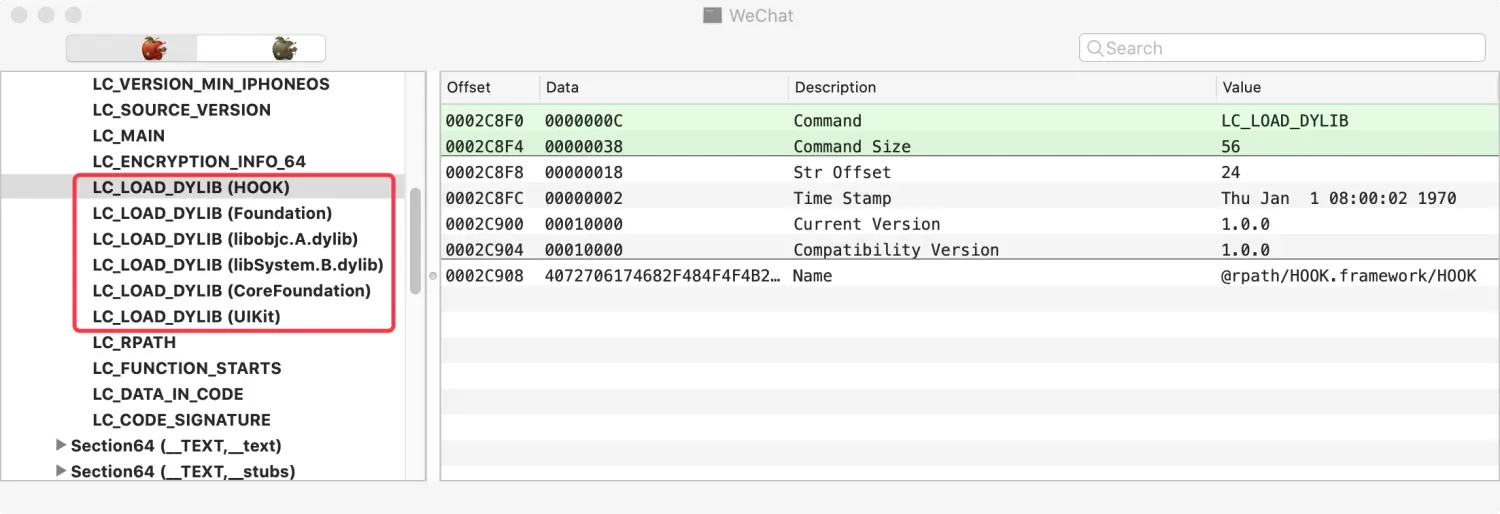Select the red apple view segment
Viewport: 1500px width, 514px height.
(131, 48)
